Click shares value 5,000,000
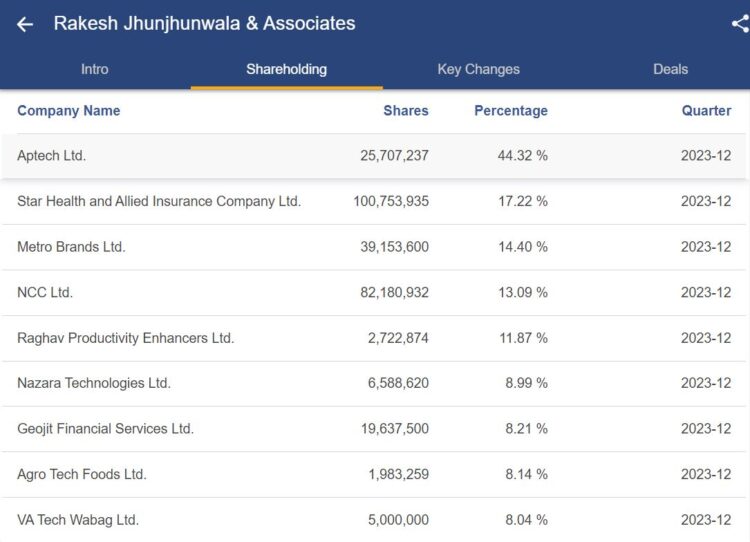 (398, 520)
